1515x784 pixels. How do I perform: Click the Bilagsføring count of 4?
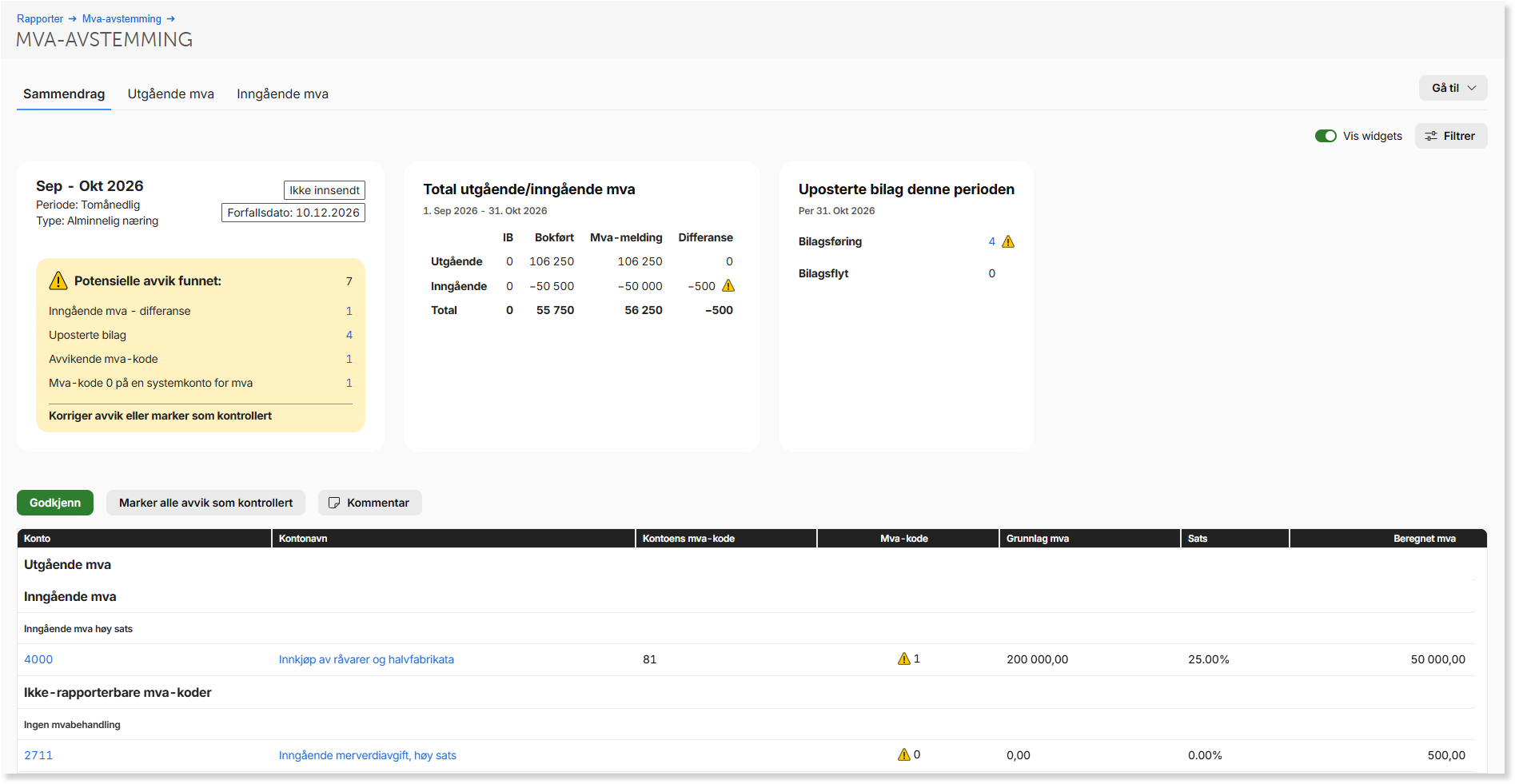tap(992, 241)
